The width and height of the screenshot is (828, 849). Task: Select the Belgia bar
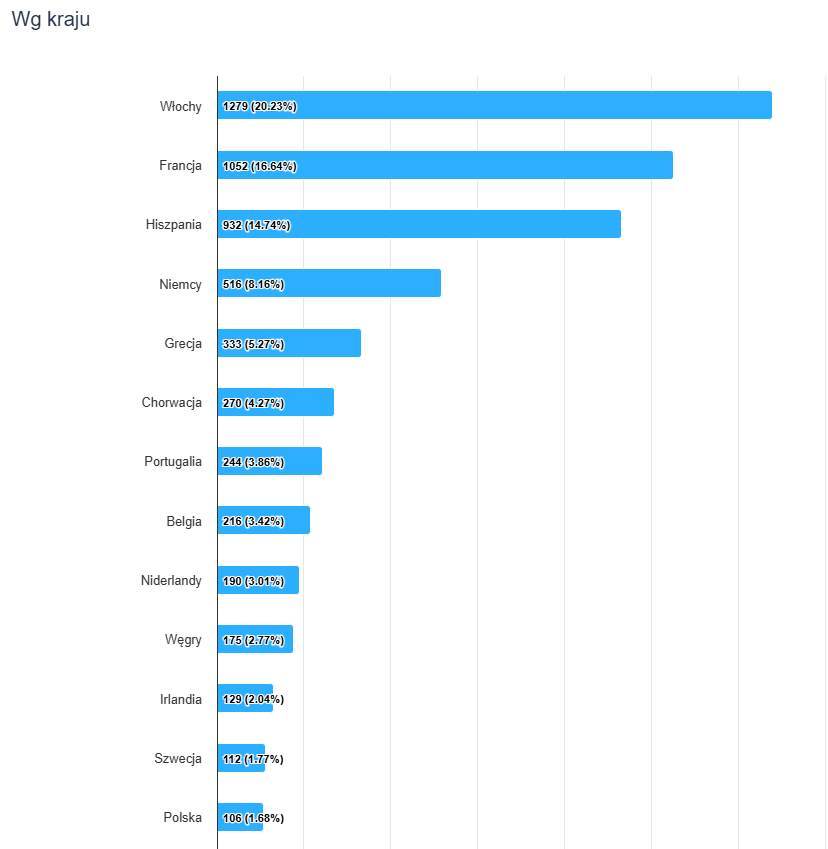click(297, 521)
